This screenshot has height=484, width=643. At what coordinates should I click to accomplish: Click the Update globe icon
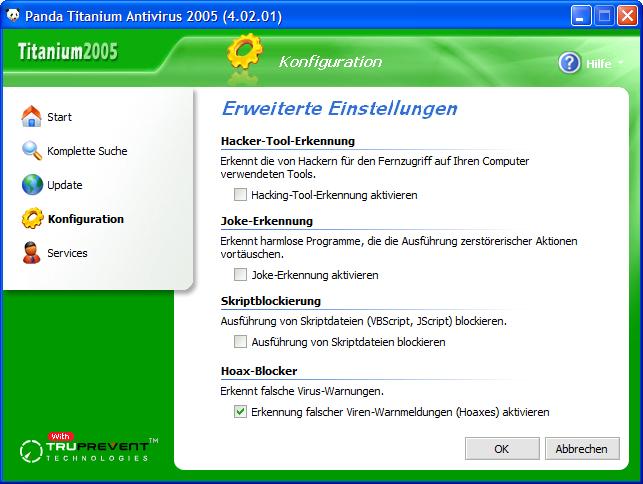tap(32, 185)
